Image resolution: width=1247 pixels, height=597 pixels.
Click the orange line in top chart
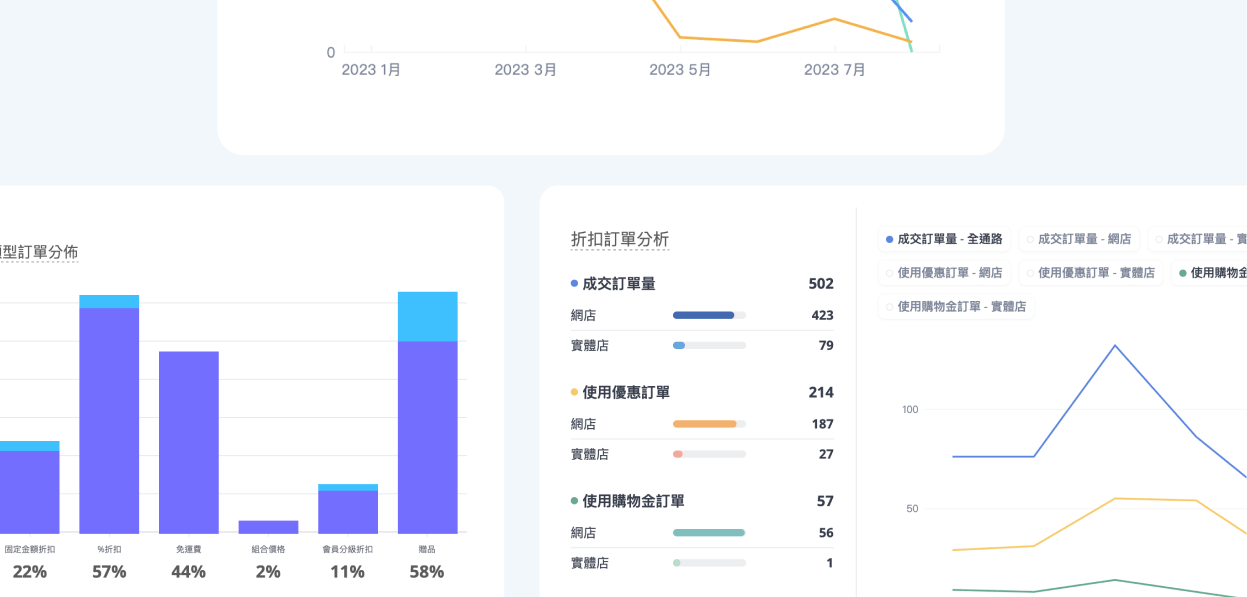tap(758, 41)
